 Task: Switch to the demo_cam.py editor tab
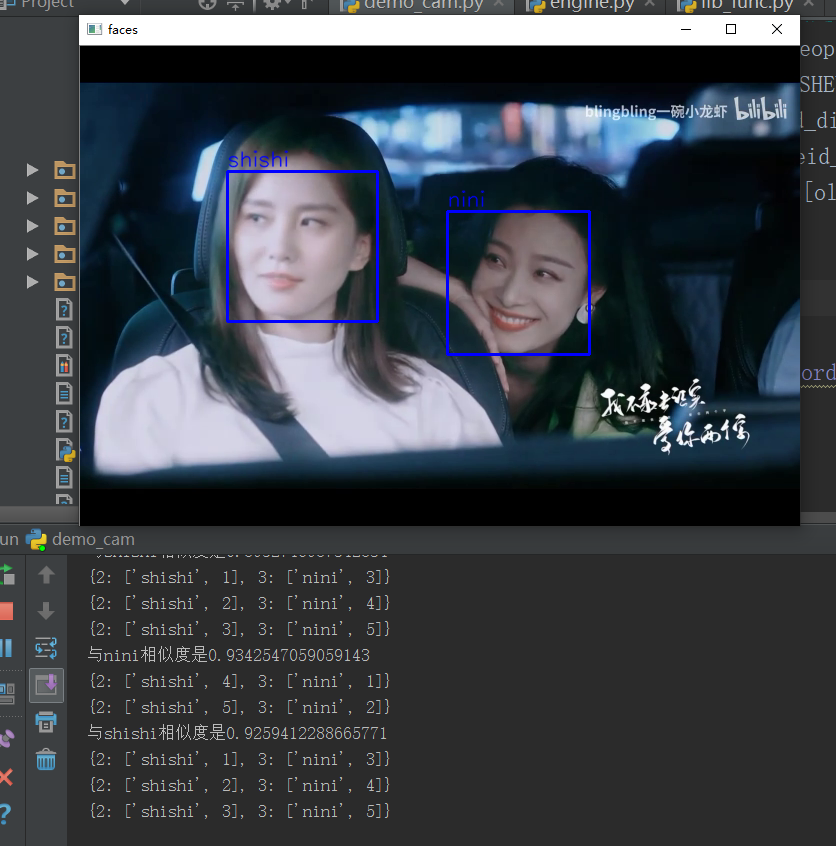coord(423,6)
